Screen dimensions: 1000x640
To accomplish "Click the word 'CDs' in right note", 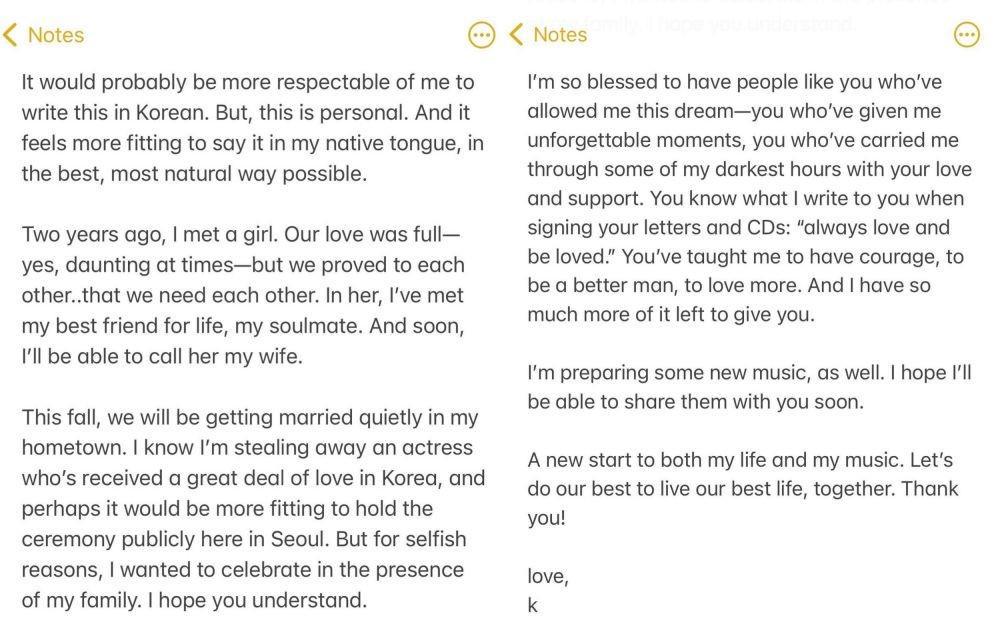I will pos(769,228).
